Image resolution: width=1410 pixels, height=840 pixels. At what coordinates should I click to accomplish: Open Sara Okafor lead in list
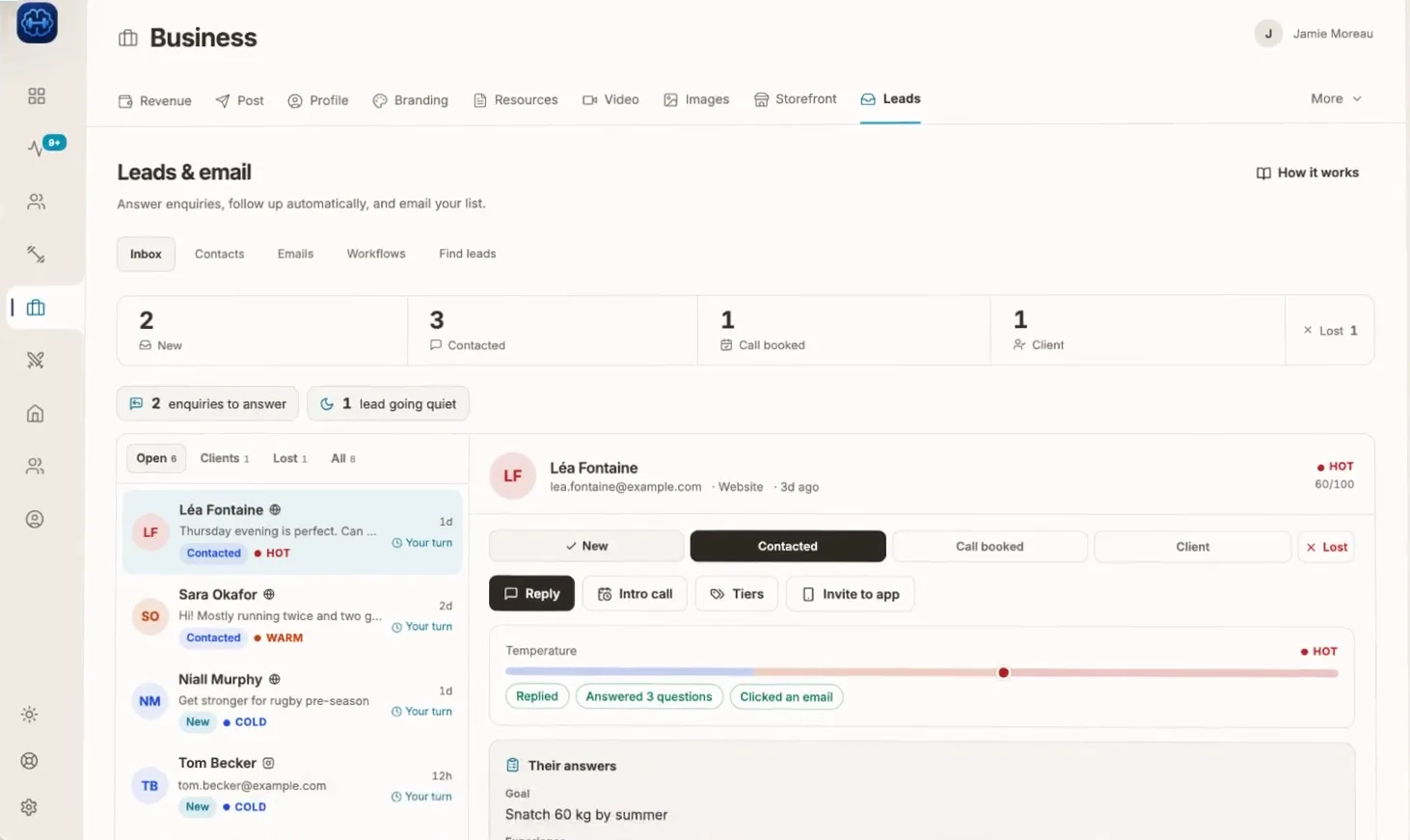292,616
